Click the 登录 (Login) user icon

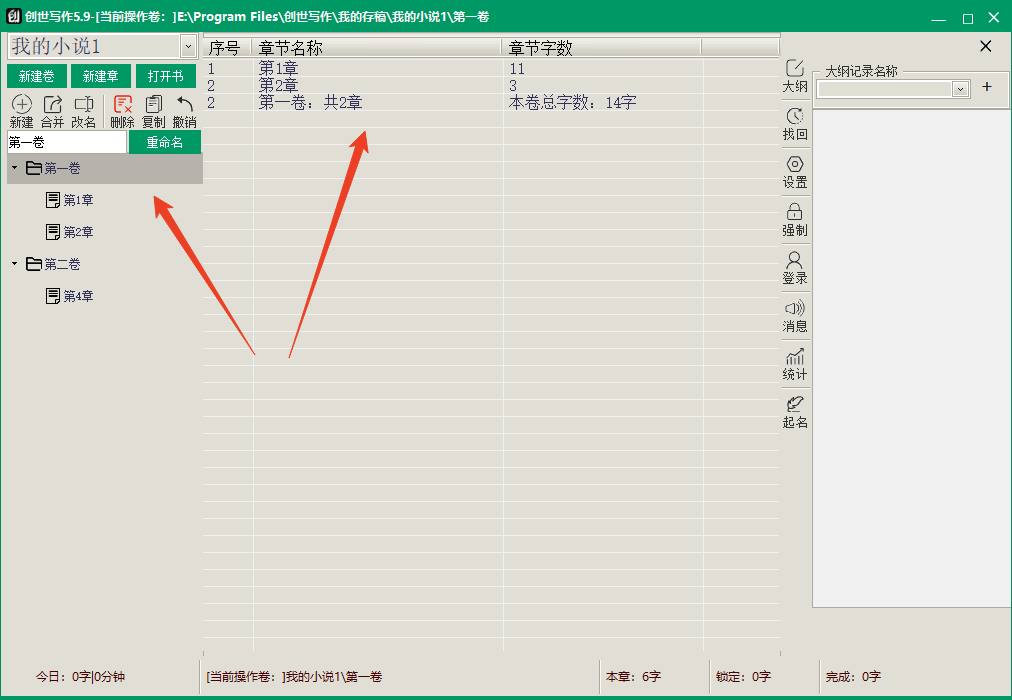coord(795,260)
